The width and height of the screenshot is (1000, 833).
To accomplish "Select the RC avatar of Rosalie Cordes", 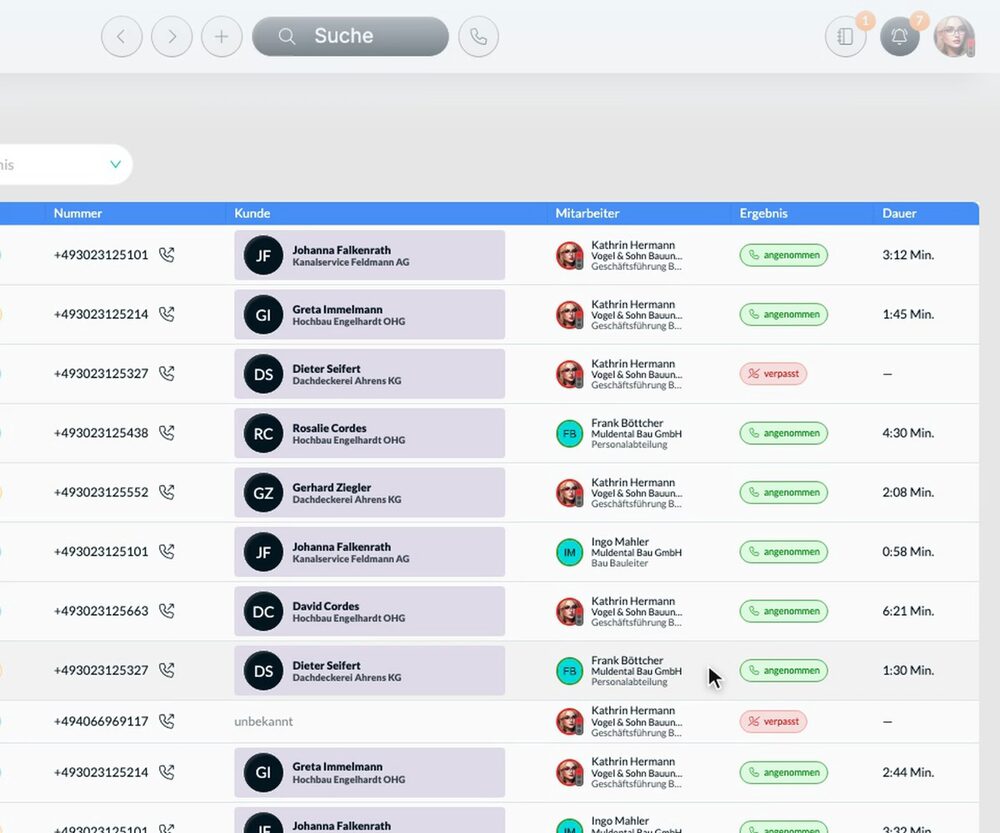I will (x=263, y=434).
